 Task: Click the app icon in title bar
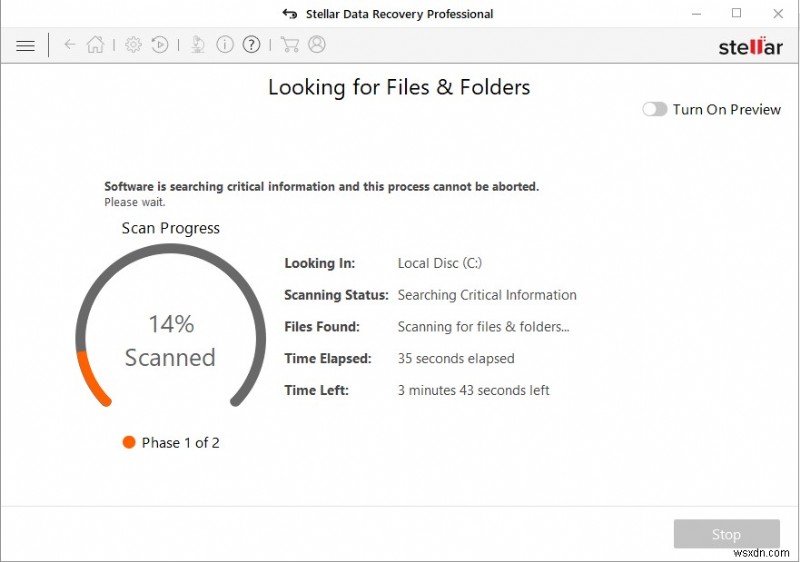pyautogui.click(x=289, y=14)
